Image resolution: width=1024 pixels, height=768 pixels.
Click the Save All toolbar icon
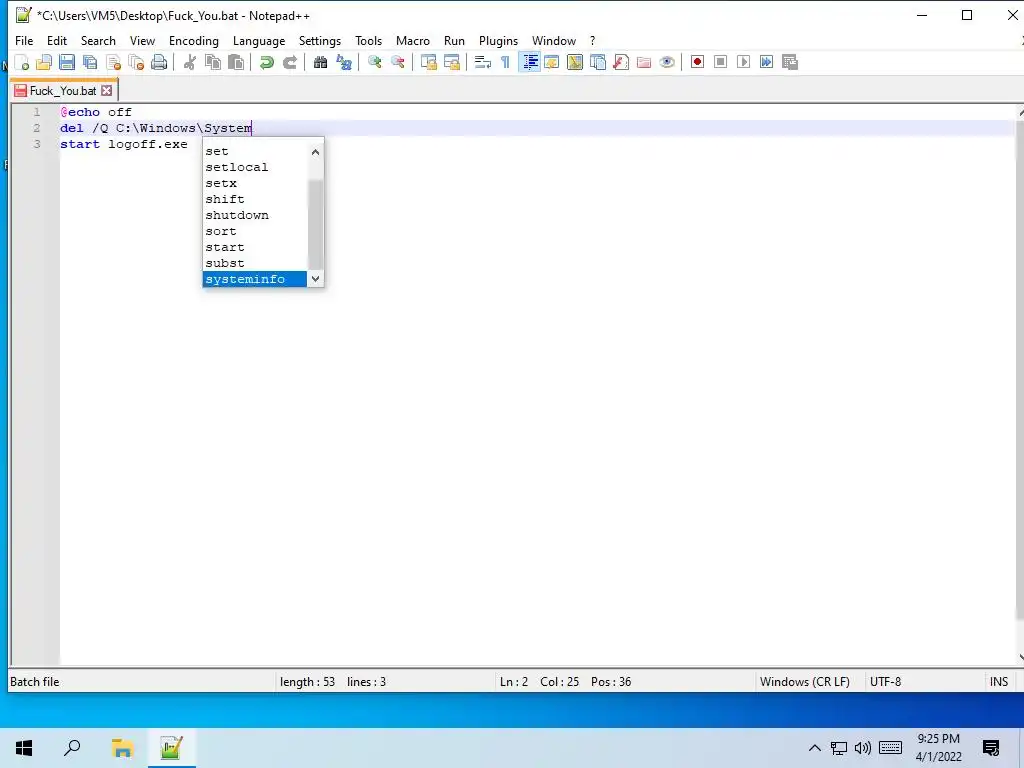90,62
